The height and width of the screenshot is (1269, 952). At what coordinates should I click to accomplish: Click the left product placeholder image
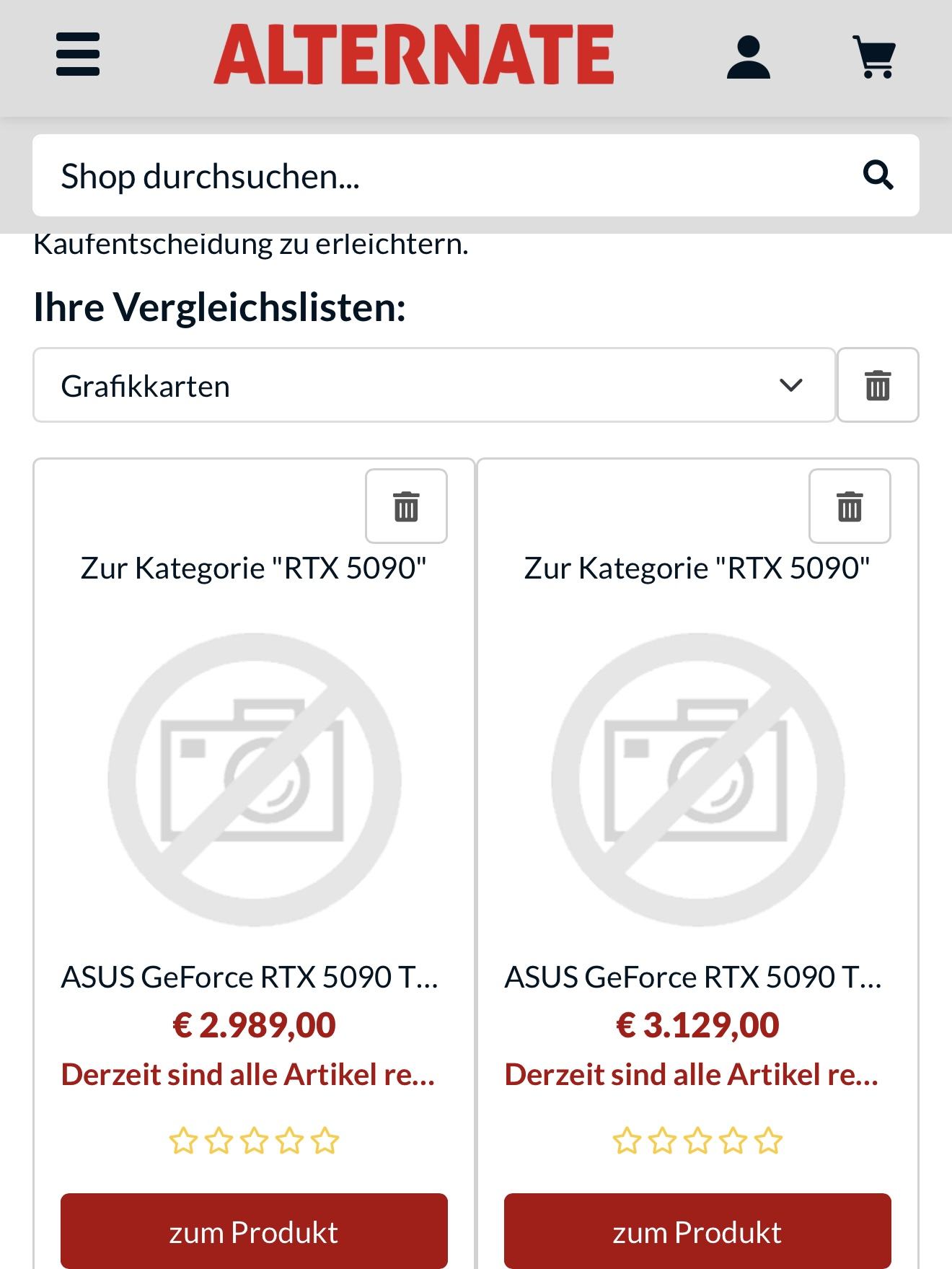coord(254,779)
